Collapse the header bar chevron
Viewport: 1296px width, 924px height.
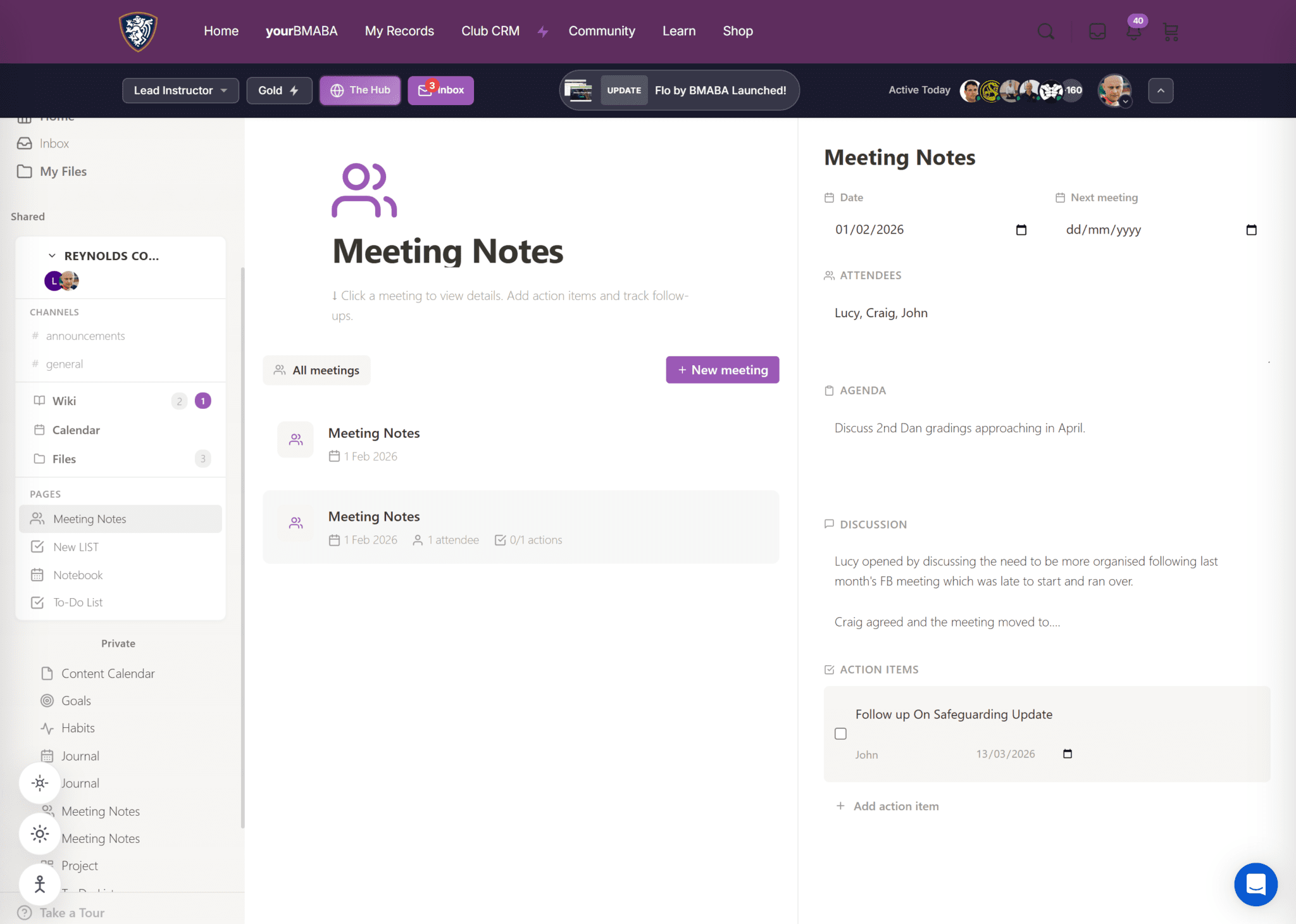(1161, 91)
